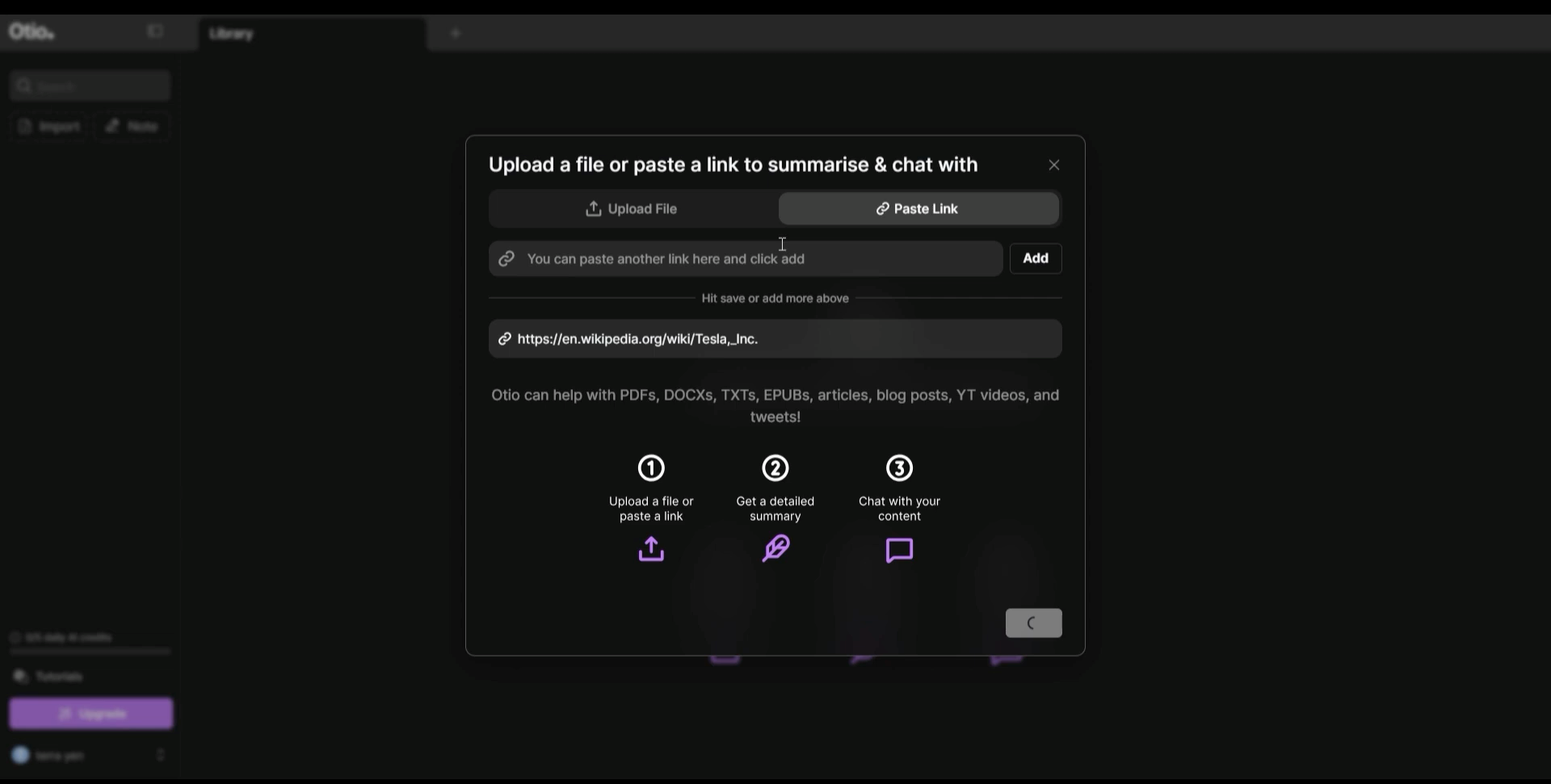Click the purple upload arrow icon

[x=651, y=550]
